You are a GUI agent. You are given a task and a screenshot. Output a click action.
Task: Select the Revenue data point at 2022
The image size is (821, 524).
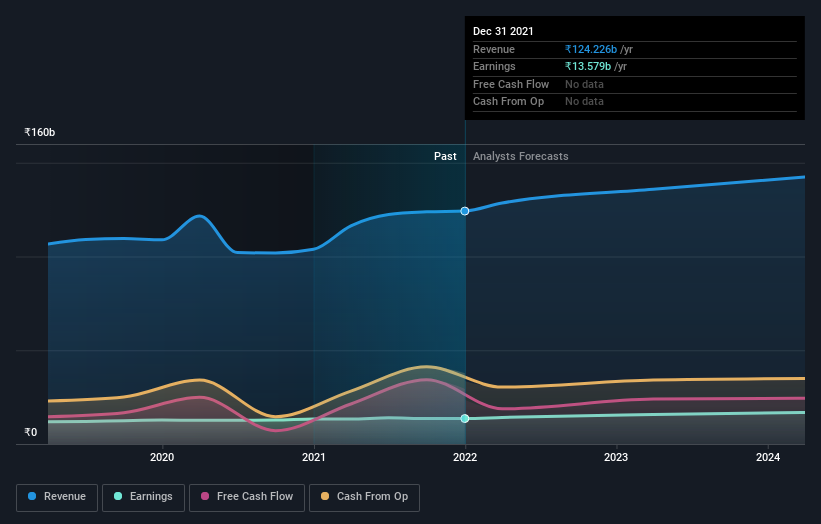coord(464,211)
